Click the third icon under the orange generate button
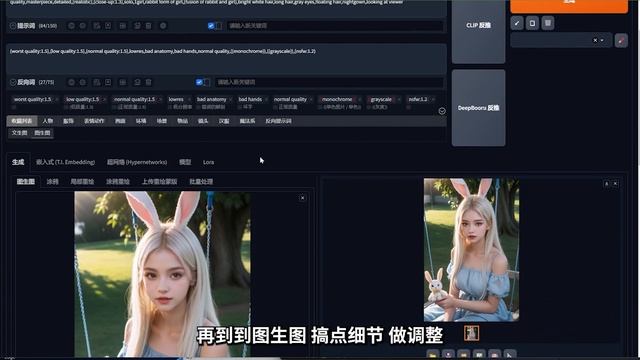The height and width of the screenshot is (360, 640). click(x=548, y=23)
